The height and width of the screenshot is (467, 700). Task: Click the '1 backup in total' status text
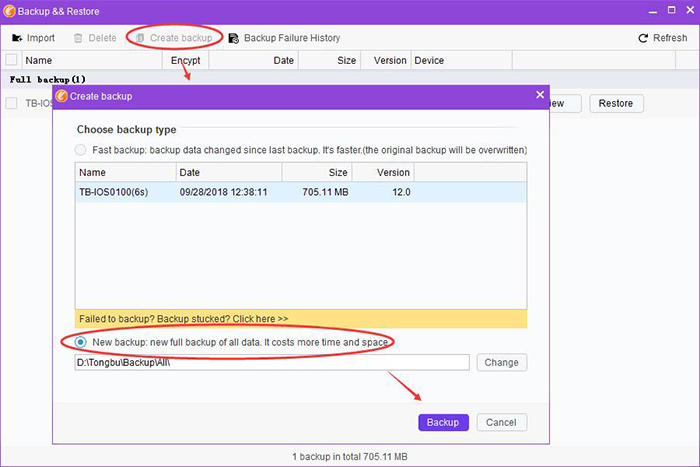pos(350,457)
